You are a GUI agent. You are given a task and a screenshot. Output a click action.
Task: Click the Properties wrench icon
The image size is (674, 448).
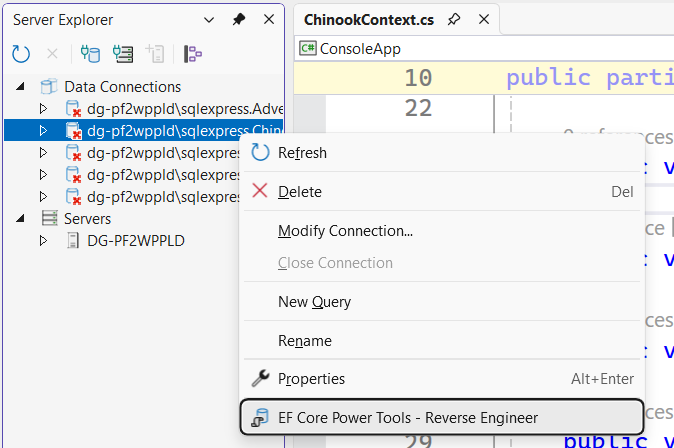click(x=260, y=378)
